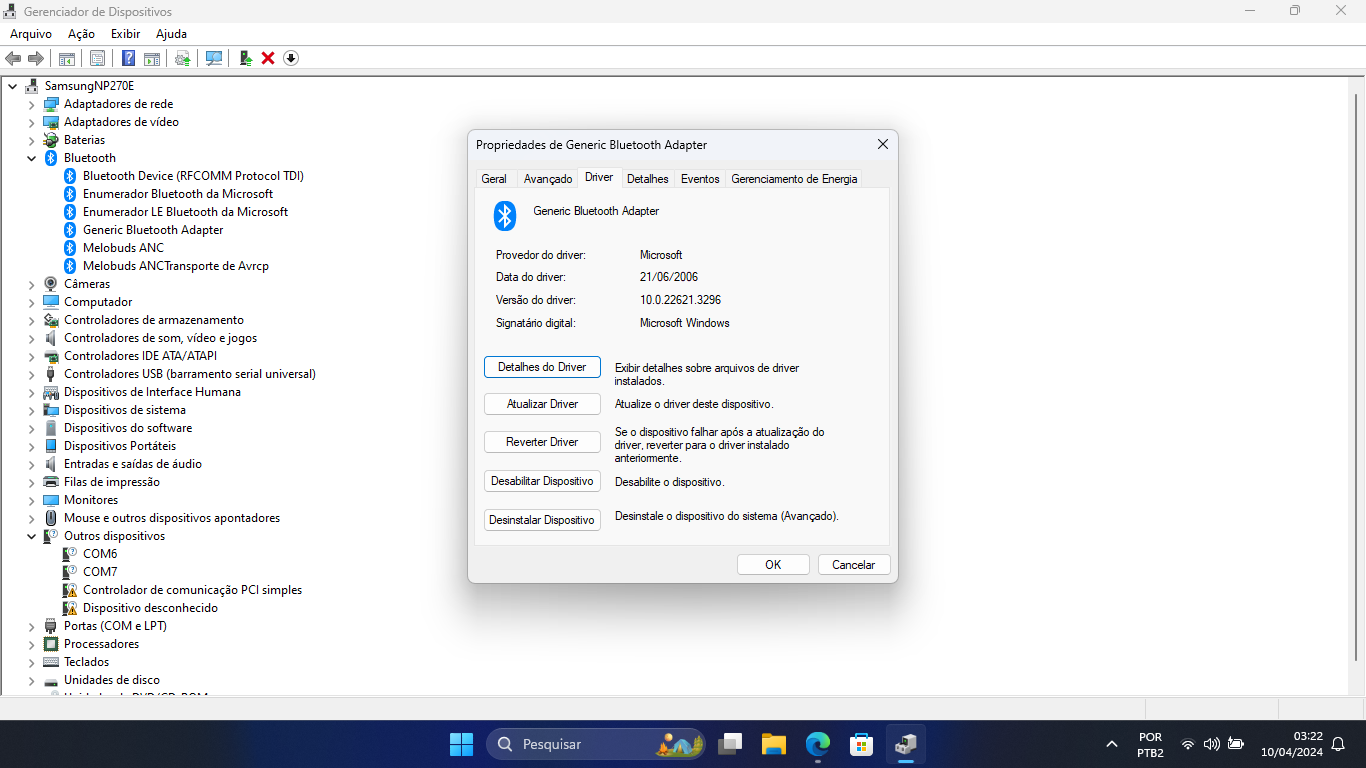Open the notification bell in the tray
The height and width of the screenshot is (768, 1366).
[x=1338, y=744]
